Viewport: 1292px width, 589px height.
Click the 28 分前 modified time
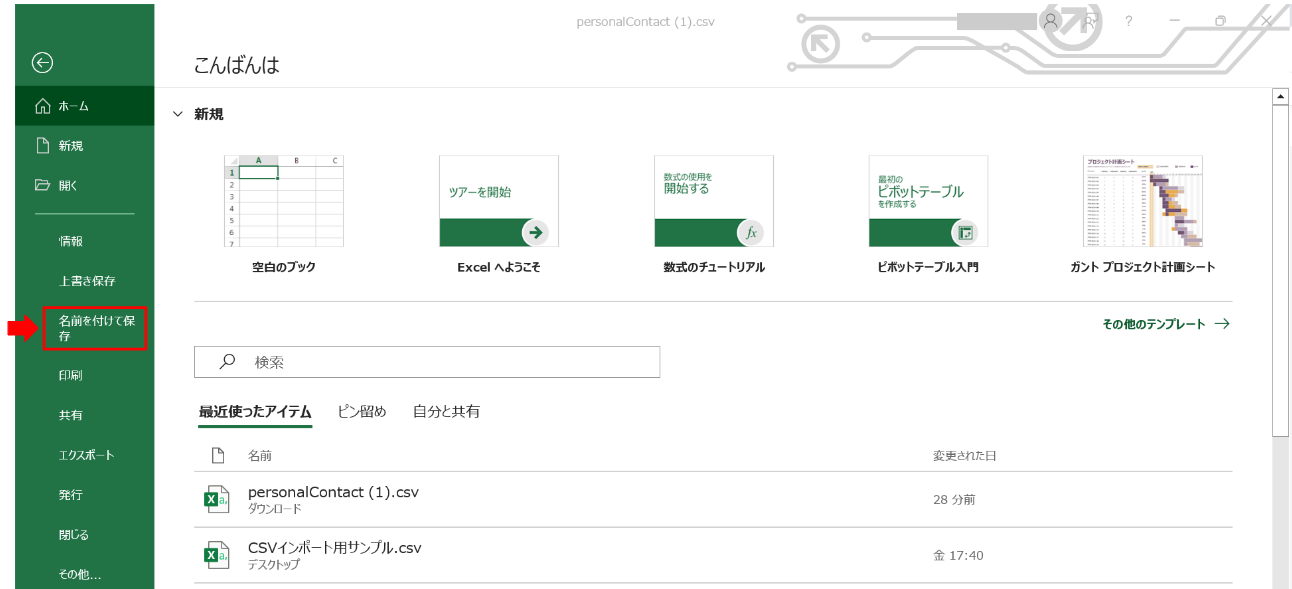954,499
